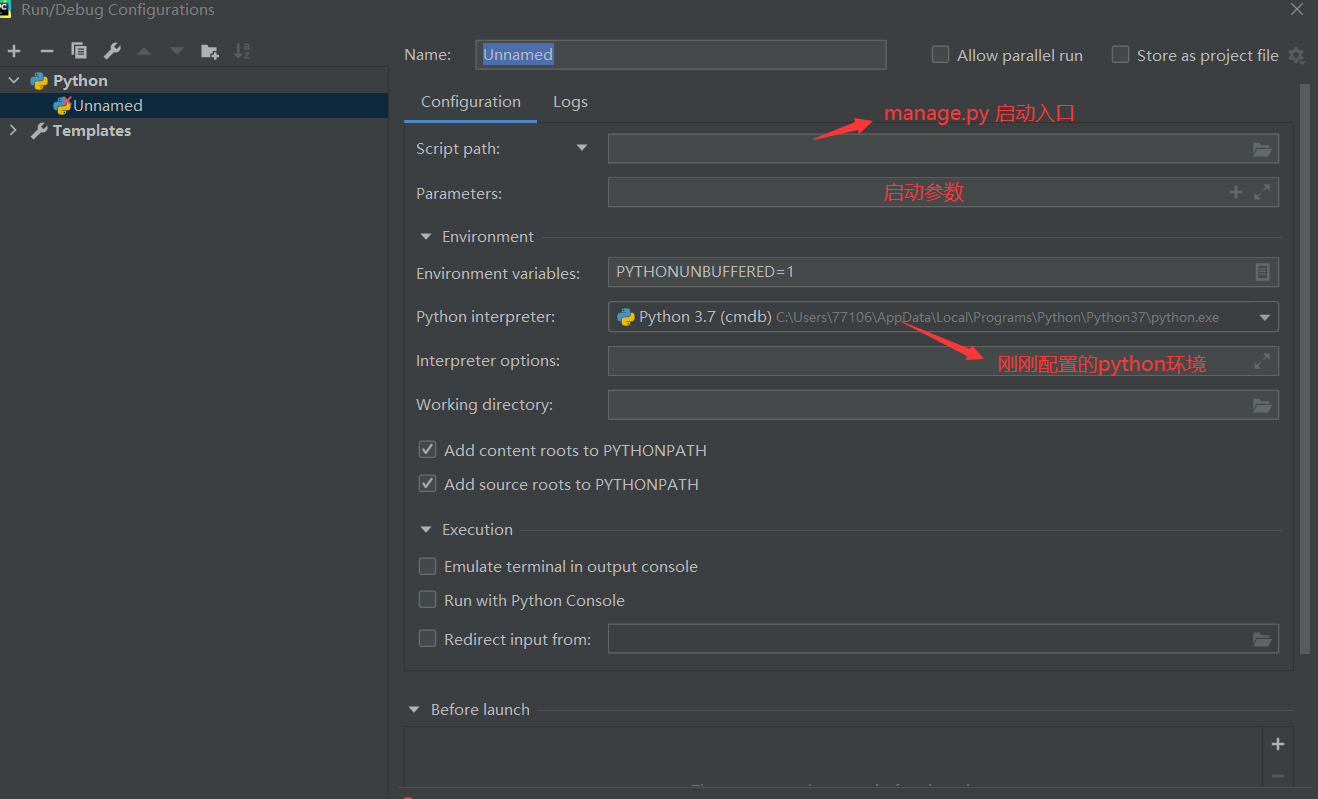The height and width of the screenshot is (799, 1318).
Task: Create new folder in configurations toolbar
Action: coord(209,51)
